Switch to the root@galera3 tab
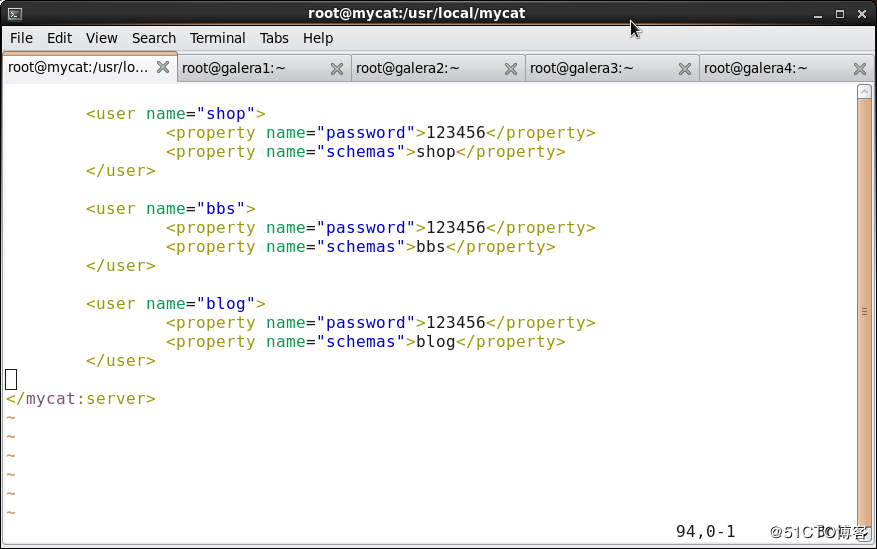Screen dimensions: 877x549 click(612, 68)
